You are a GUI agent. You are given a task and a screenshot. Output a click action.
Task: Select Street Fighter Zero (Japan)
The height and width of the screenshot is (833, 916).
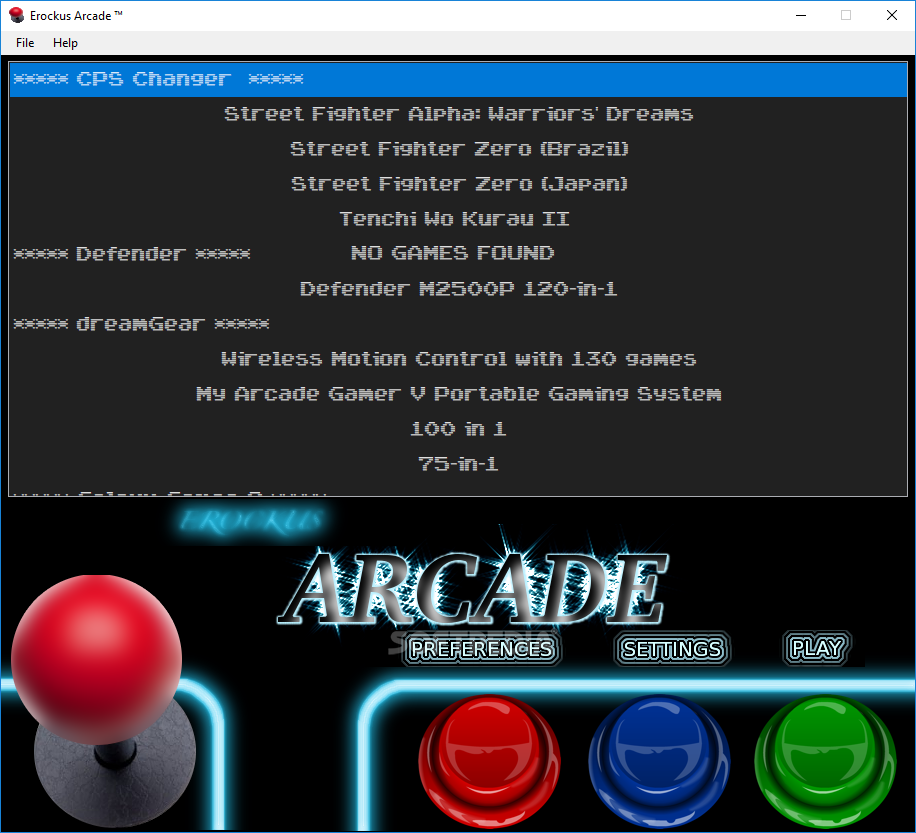[x=458, y=184]
